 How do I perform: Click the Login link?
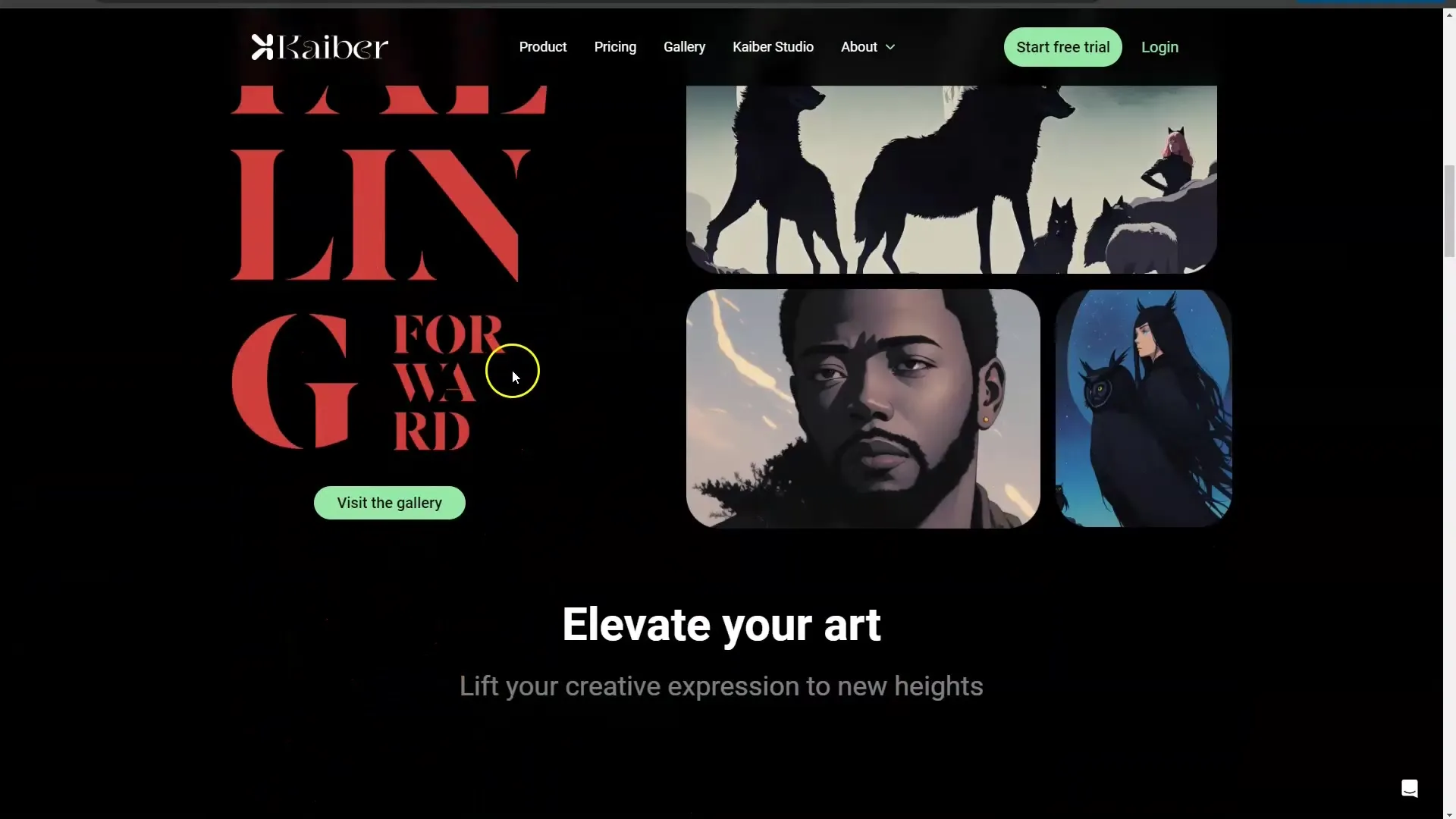(1159, 47)
